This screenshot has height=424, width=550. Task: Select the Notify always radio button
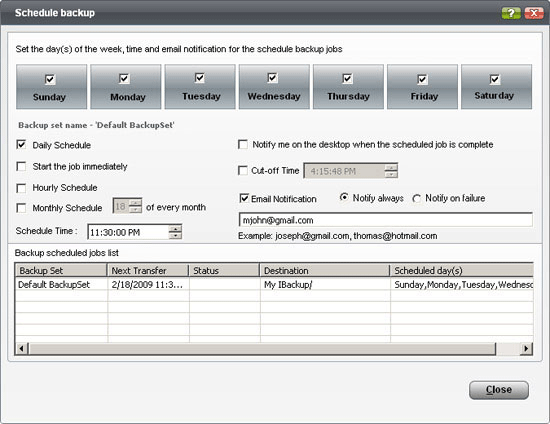344,197
